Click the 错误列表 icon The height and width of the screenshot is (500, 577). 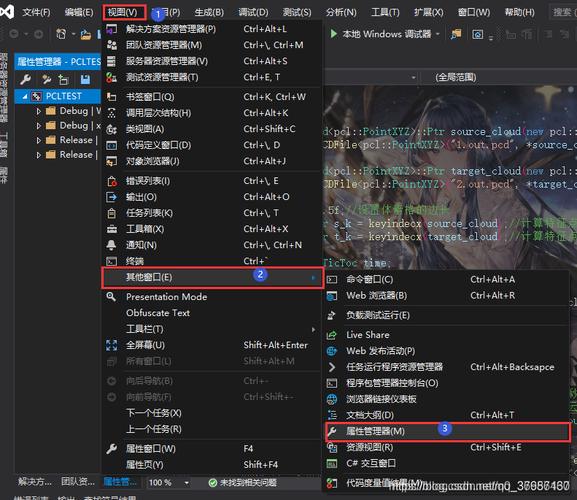click(111, 181)
